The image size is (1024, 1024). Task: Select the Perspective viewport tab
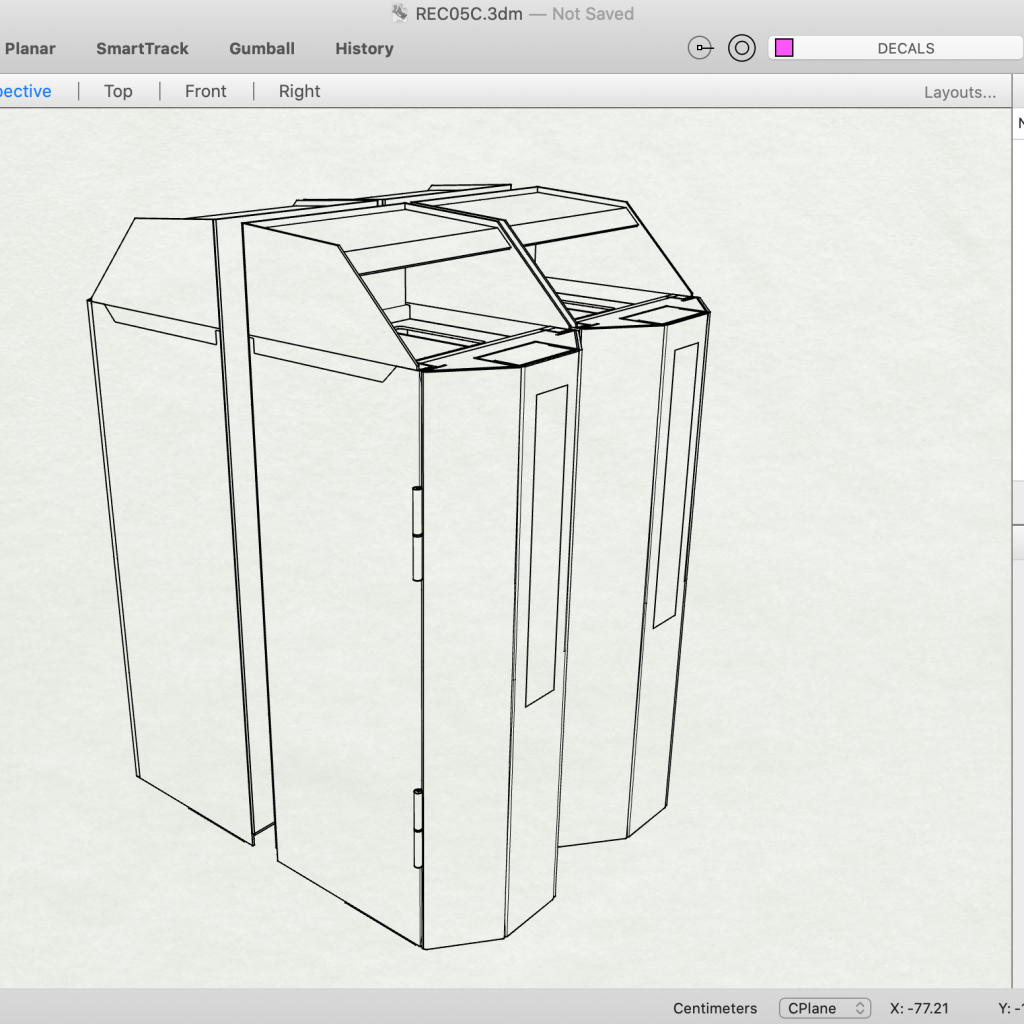click(25, 91)
